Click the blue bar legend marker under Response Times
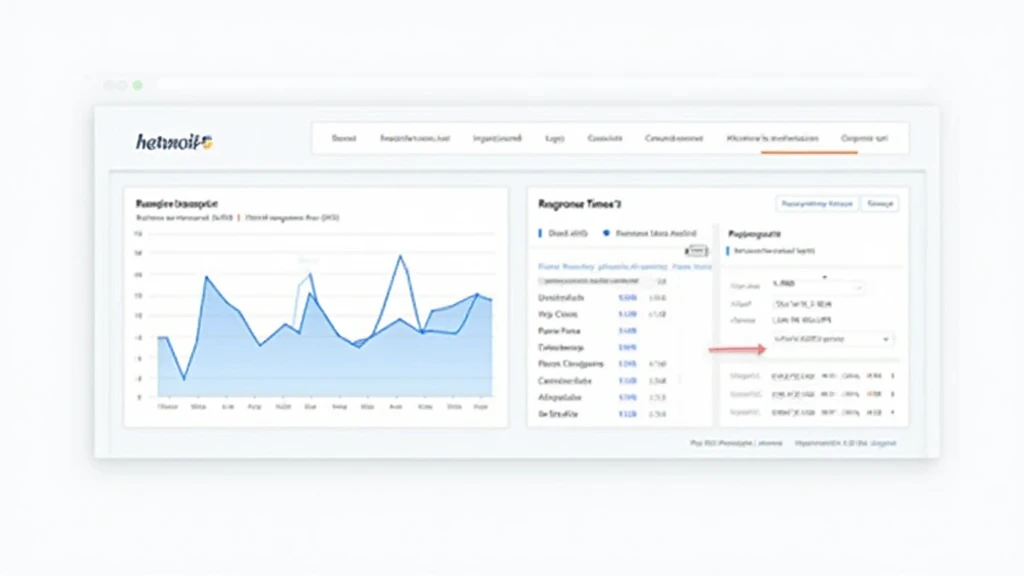Viewport: 1024px width, 576px height. coord(540,232)
